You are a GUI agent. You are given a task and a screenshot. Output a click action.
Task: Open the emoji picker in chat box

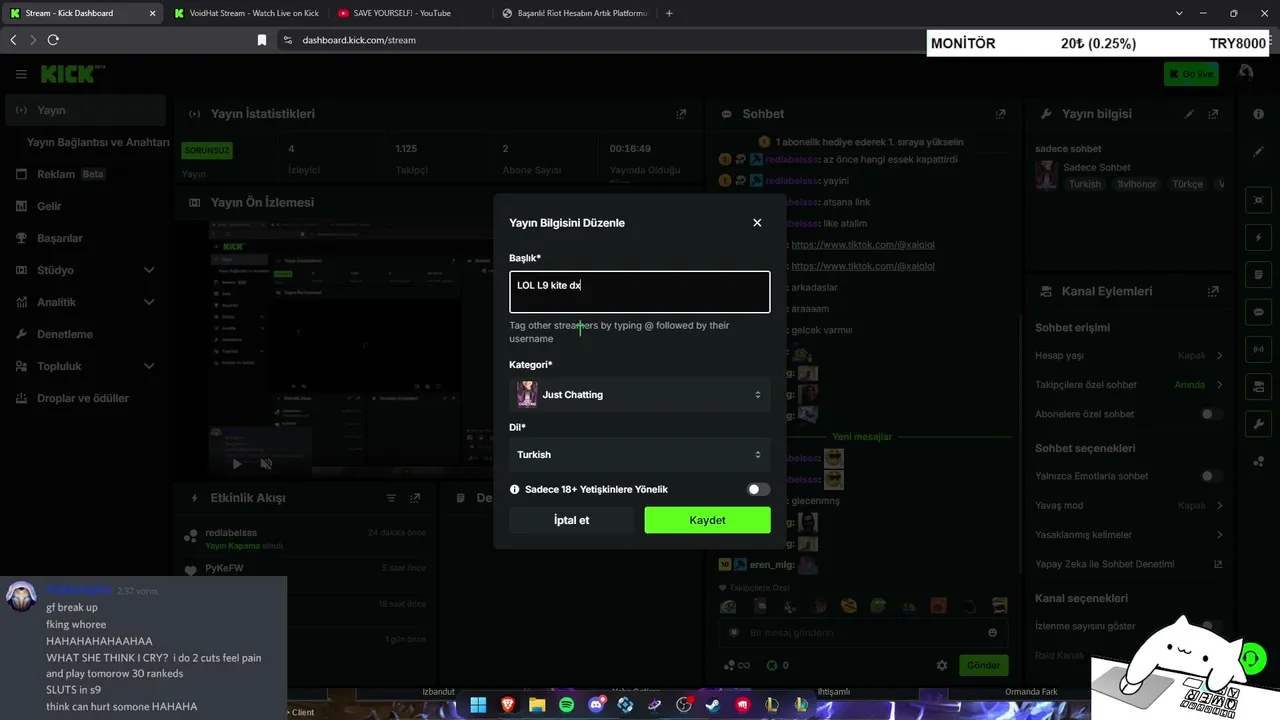point(992,633)
